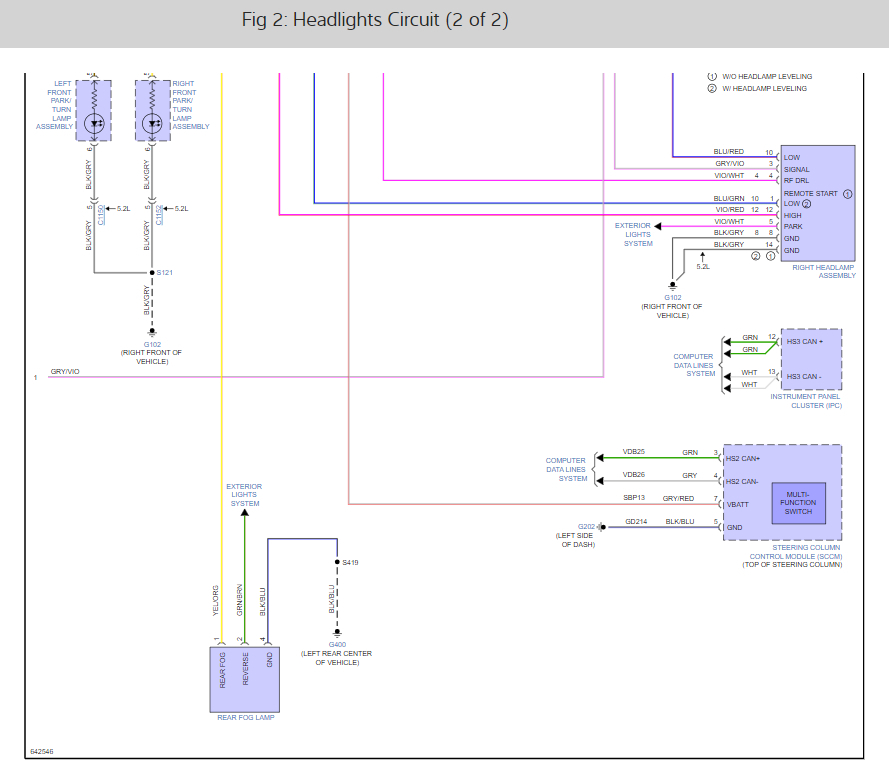Click G102 label below the S121 splice

(152, 345)
